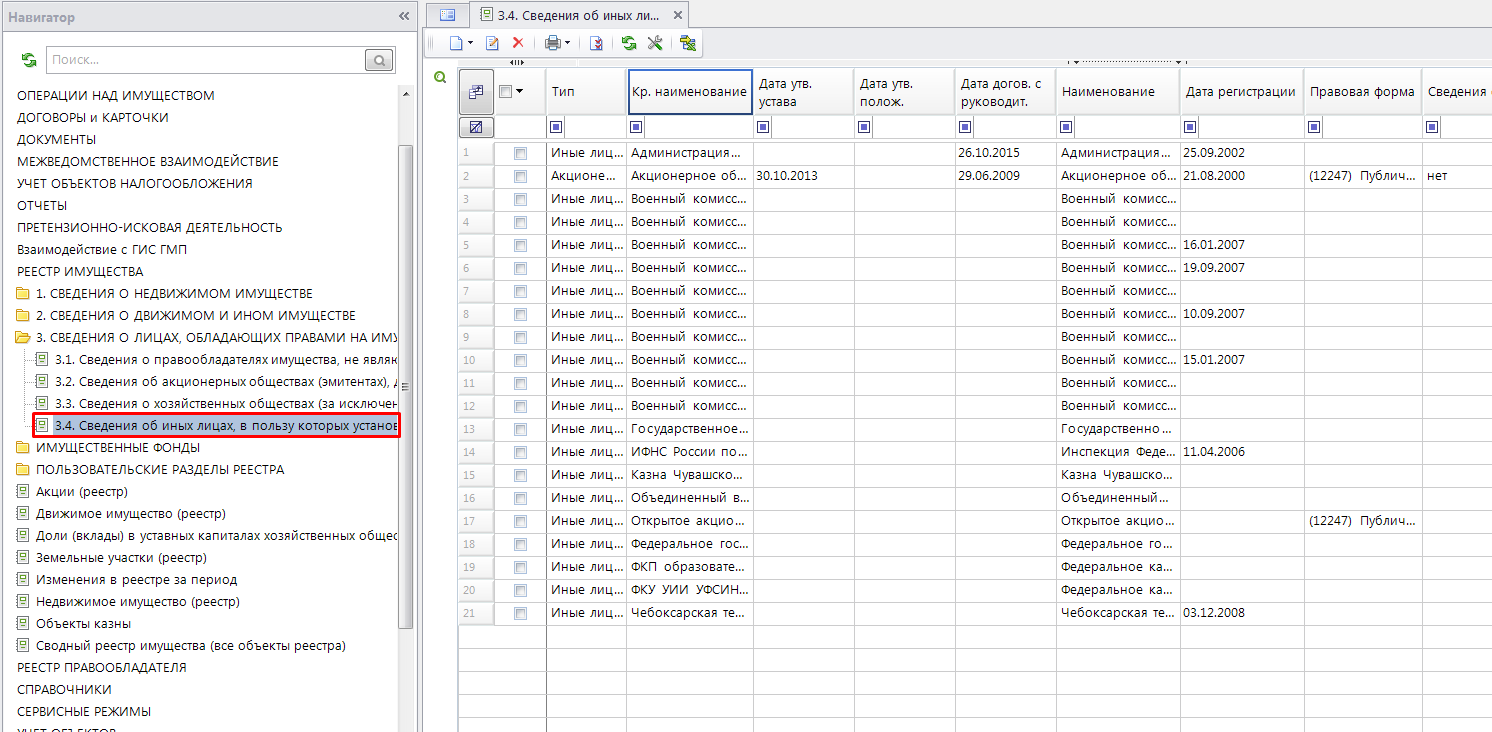1492x732 pixels.
Task: Click the new document icon in toolbar
Action: (455, 43)
